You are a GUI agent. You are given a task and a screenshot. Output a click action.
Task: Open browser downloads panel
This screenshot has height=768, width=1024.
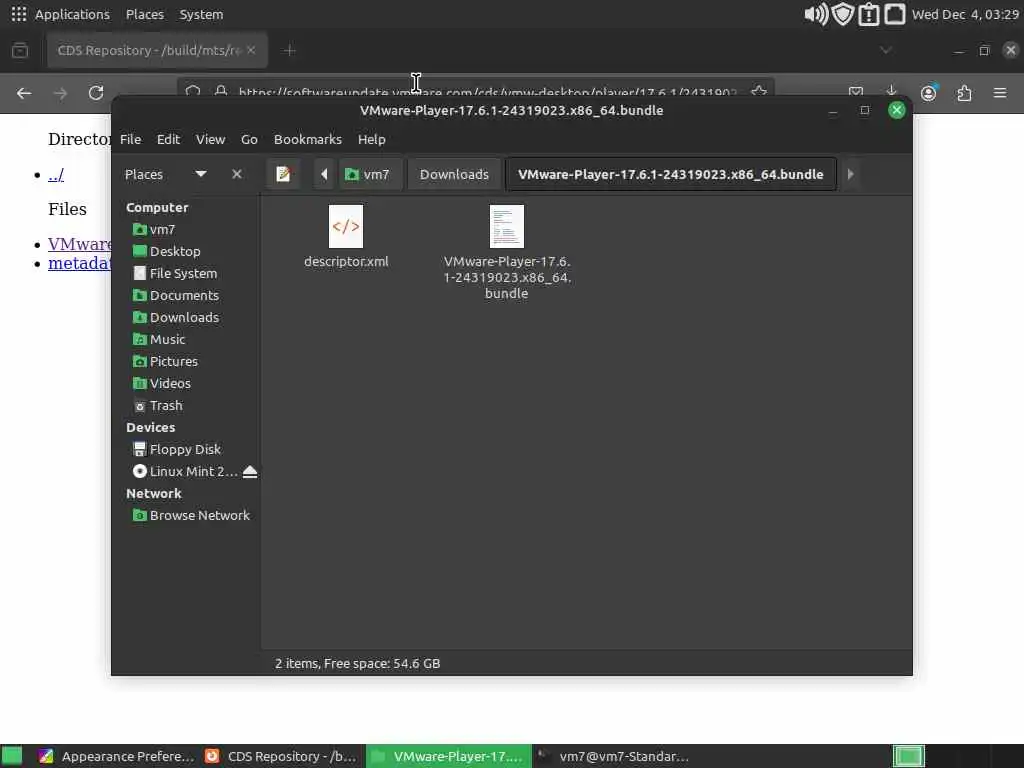point(891,92)
